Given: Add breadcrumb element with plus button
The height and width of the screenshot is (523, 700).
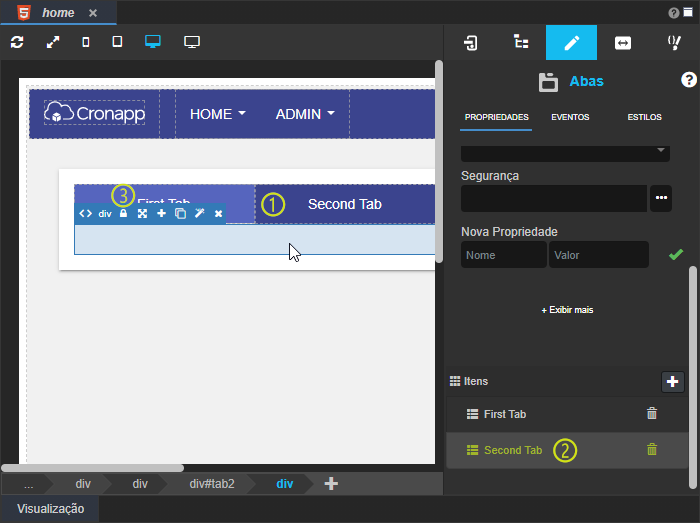Looking at the screenshot, I should point(331,483).
